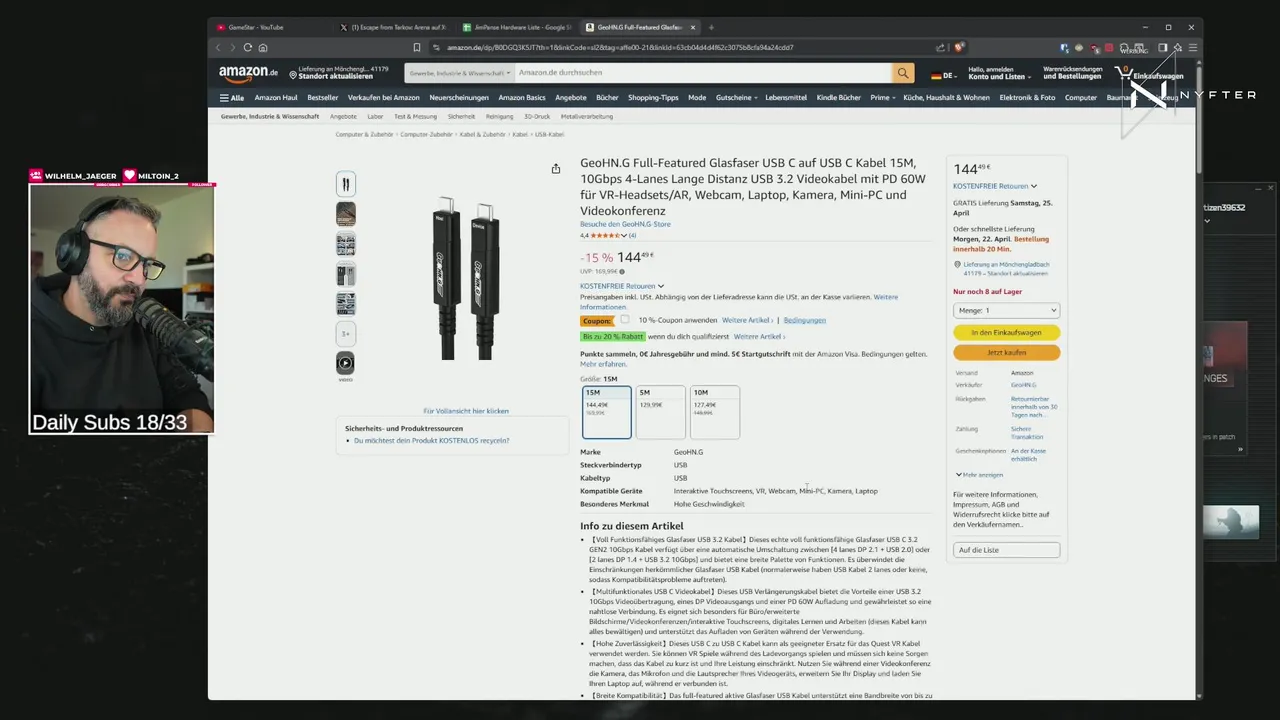This screenshot has width=1280, height=720.
Task: Open the browser home page icon
Action: [x=263, y=47]
